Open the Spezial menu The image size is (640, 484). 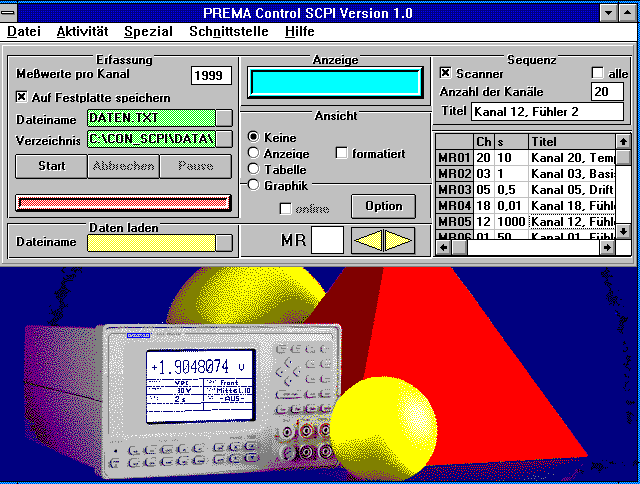[x=149, y=31]
